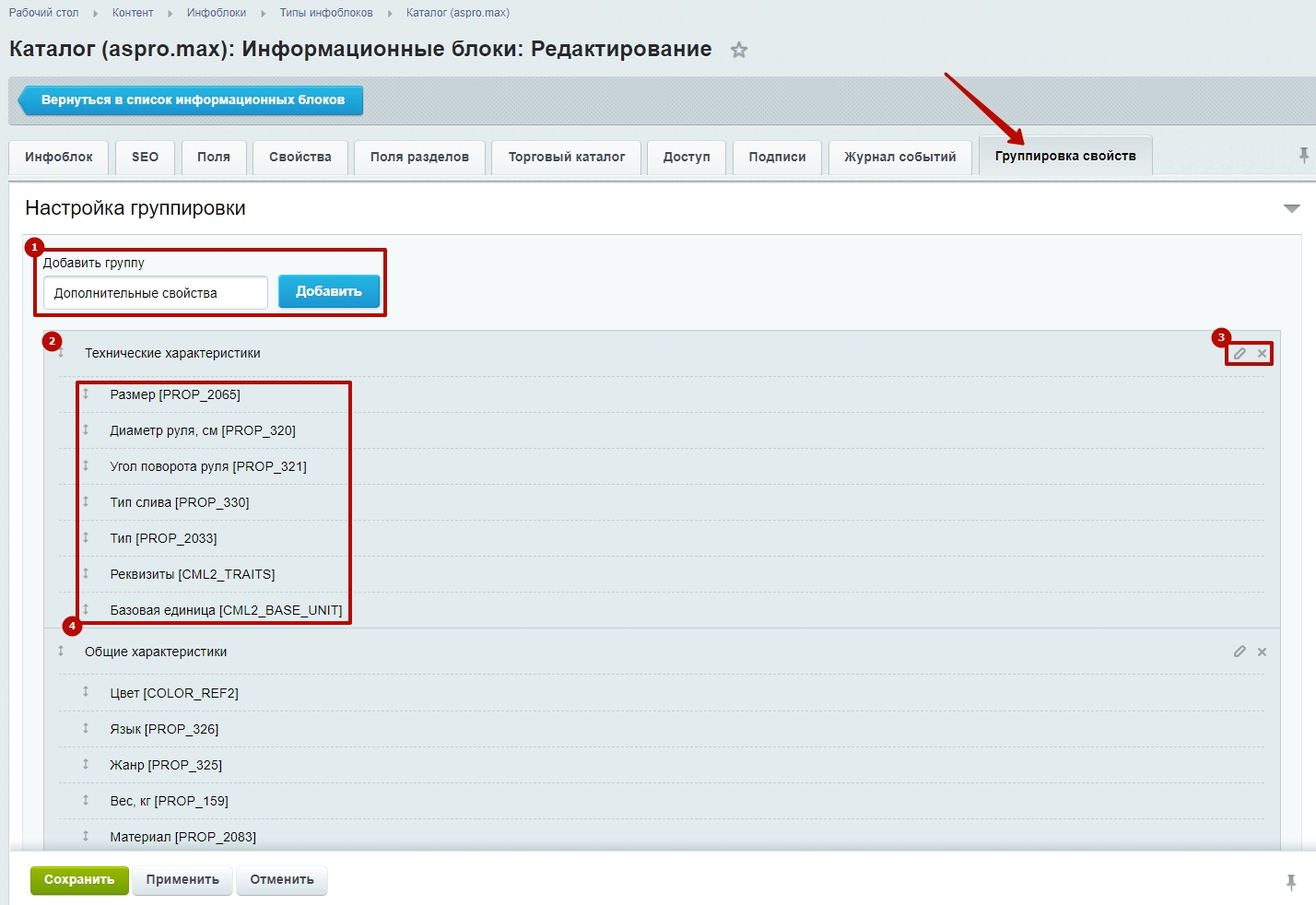Grab drag handle of Размер [PROP_2065]

pos(86,394)
